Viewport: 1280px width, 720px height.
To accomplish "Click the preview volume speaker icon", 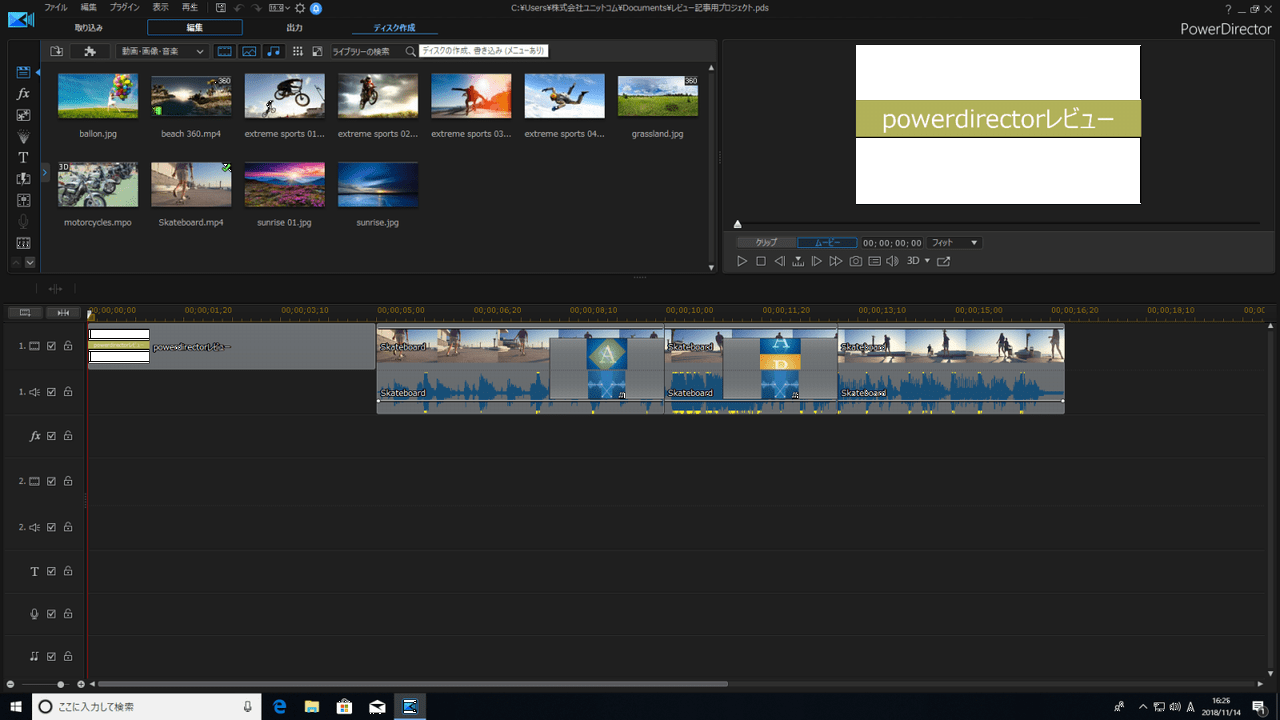I will click(893, 261).
